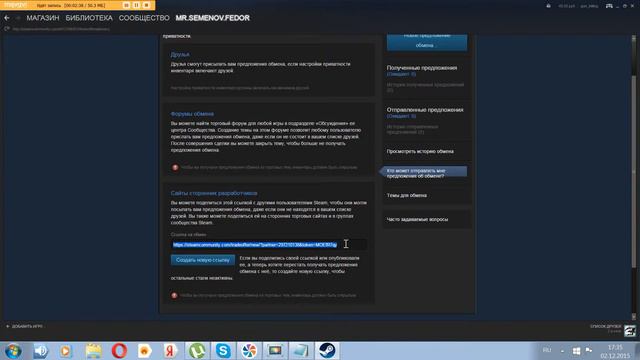Open the notepad-like taskbar icon

click(x=301, y=351)
